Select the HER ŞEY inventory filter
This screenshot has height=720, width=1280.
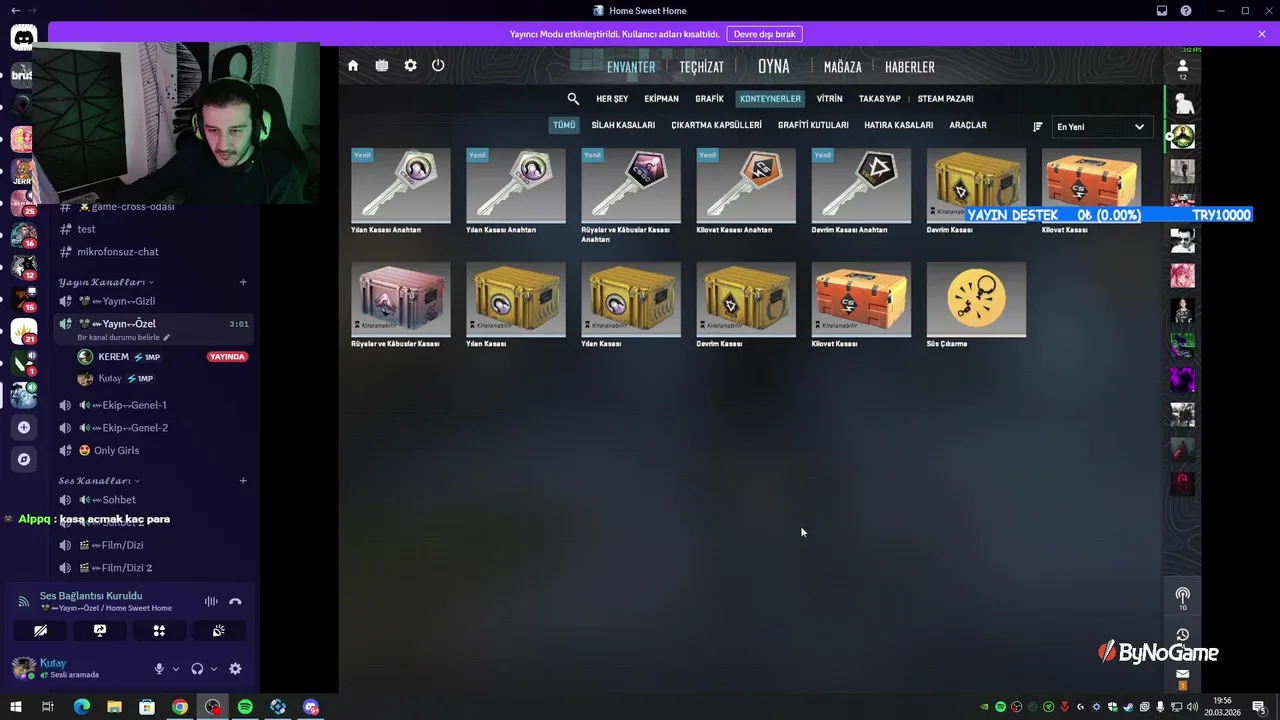(x=612, y=99)
